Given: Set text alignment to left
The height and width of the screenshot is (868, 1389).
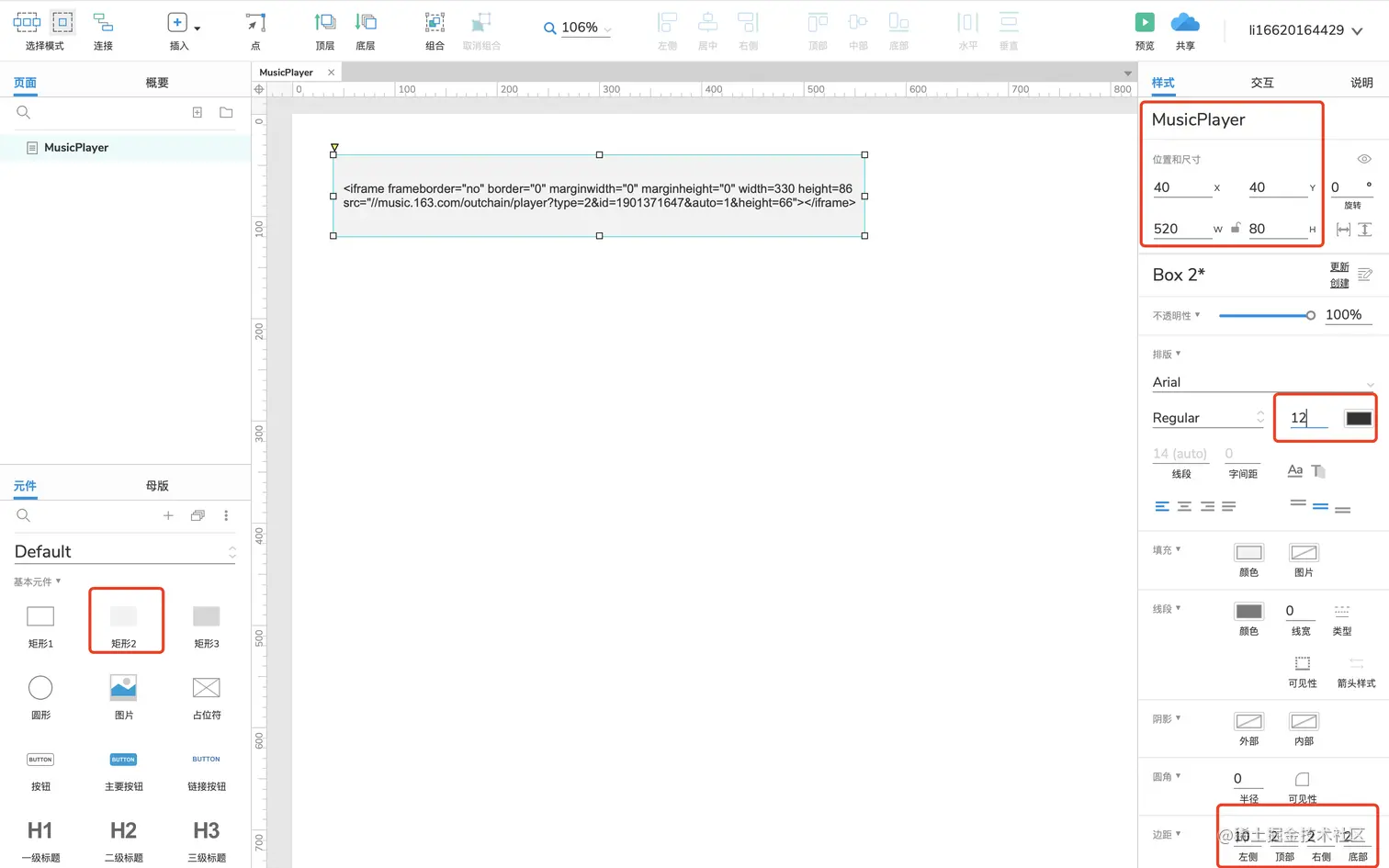Looking at the screenshot, I should 1162,506.
